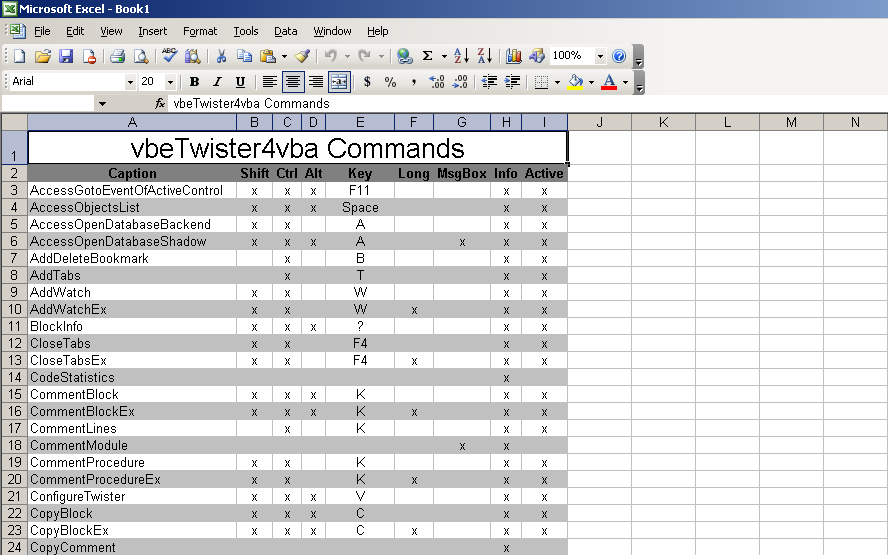Apply yellow fill color bucket
The height and width of the screenshot is (555, 888).
575,82
